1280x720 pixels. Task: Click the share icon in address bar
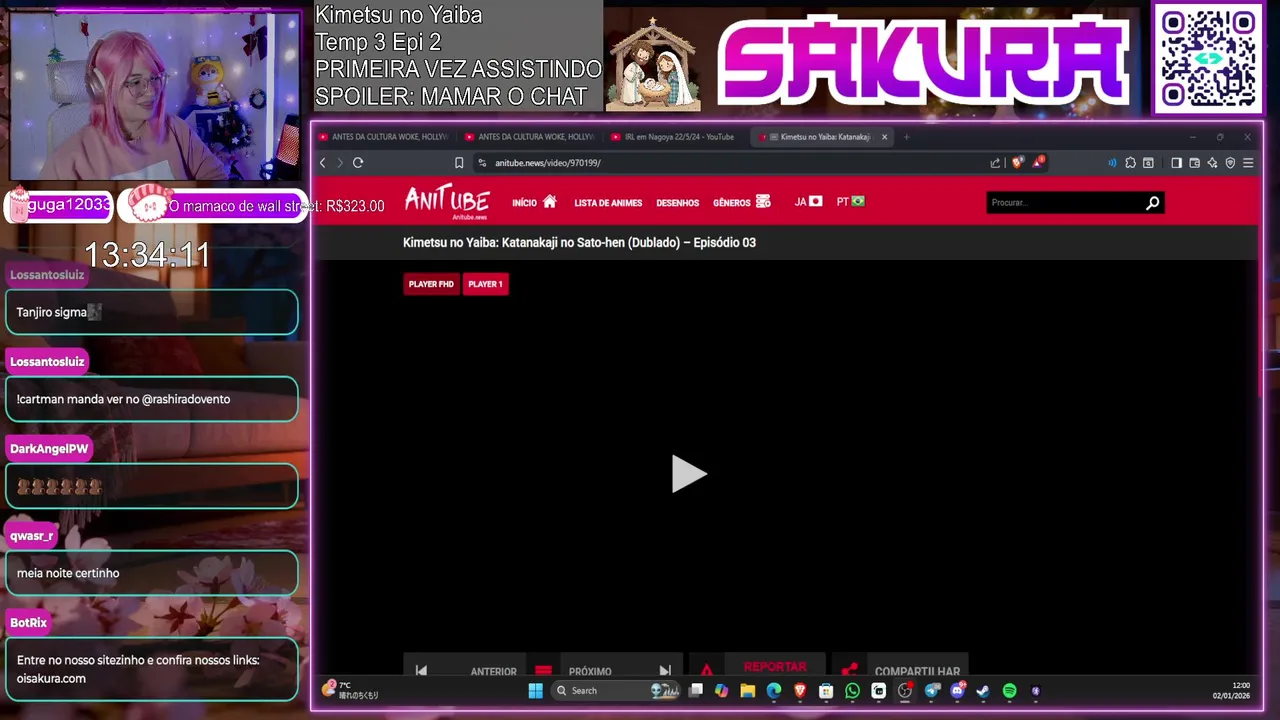pos(995,163)
